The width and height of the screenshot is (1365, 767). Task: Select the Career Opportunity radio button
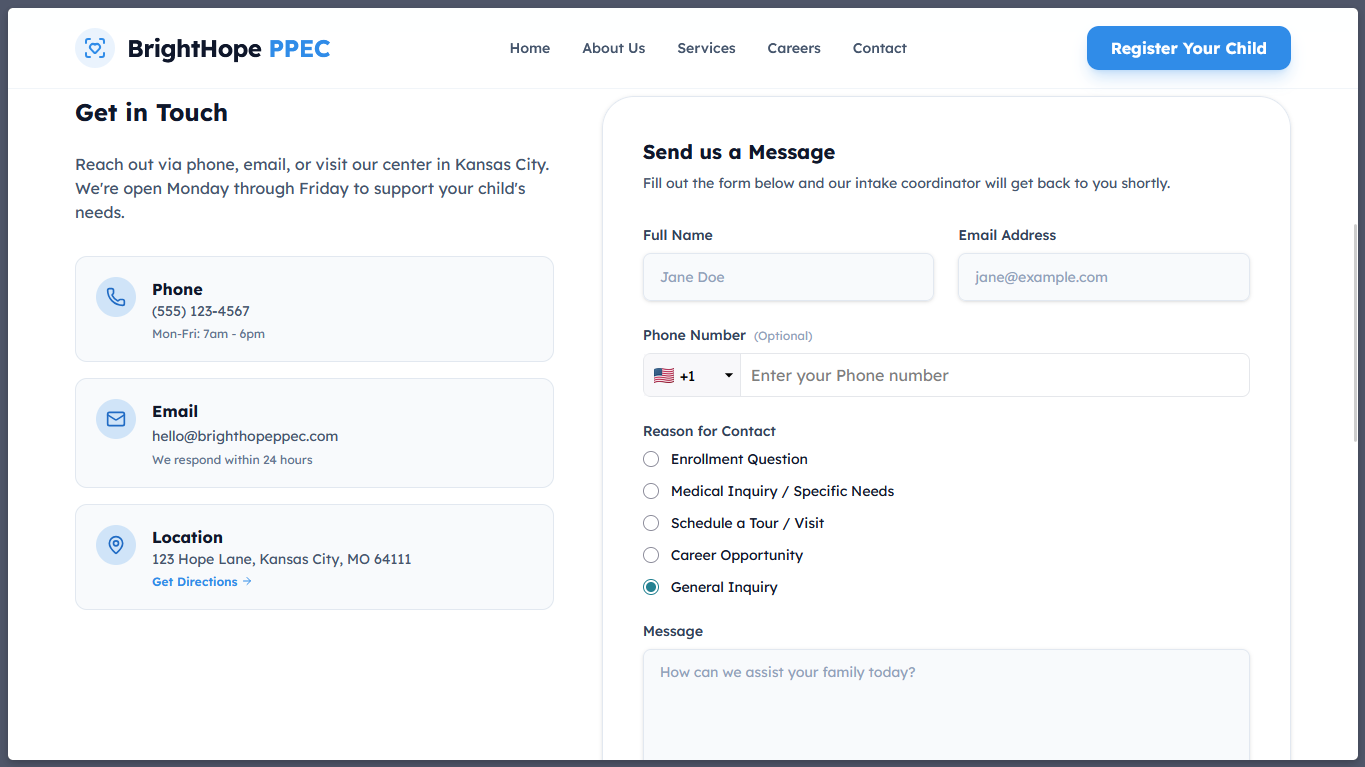click(651, 555)
